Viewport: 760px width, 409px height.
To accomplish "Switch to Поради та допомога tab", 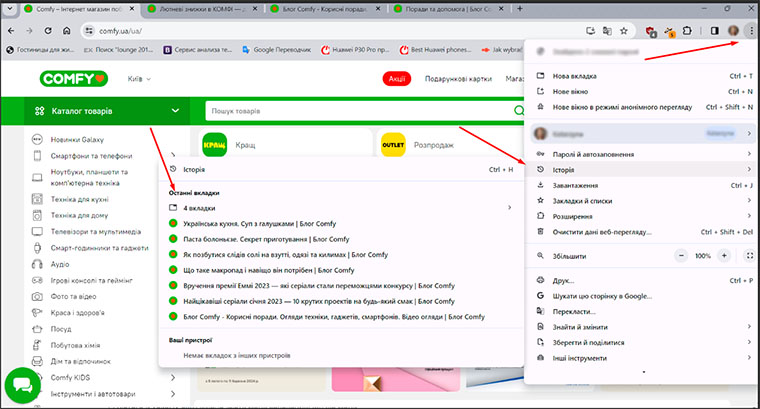I will point(449,9).
